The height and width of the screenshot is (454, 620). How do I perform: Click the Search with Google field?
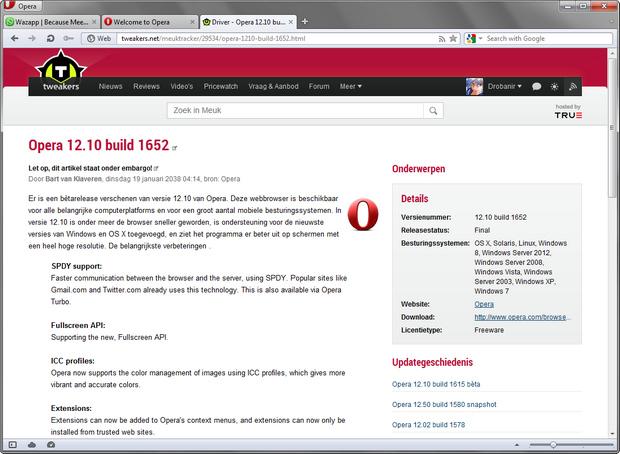pos(549,38)
